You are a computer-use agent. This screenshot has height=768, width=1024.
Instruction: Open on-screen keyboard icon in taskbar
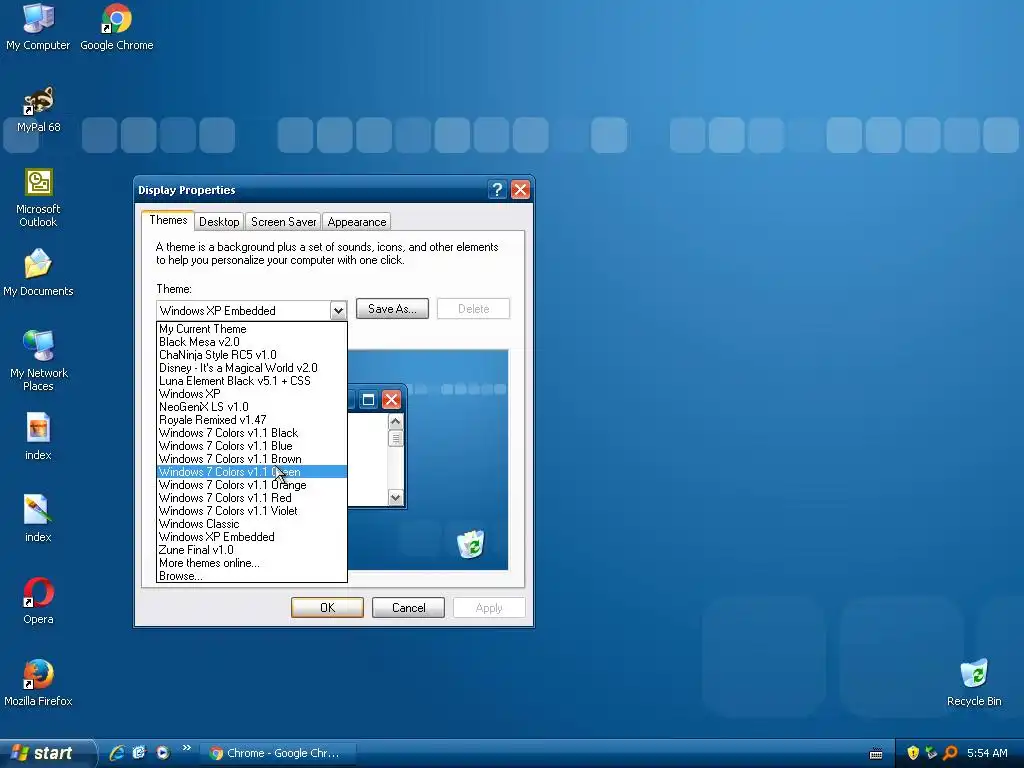point(876,754)
